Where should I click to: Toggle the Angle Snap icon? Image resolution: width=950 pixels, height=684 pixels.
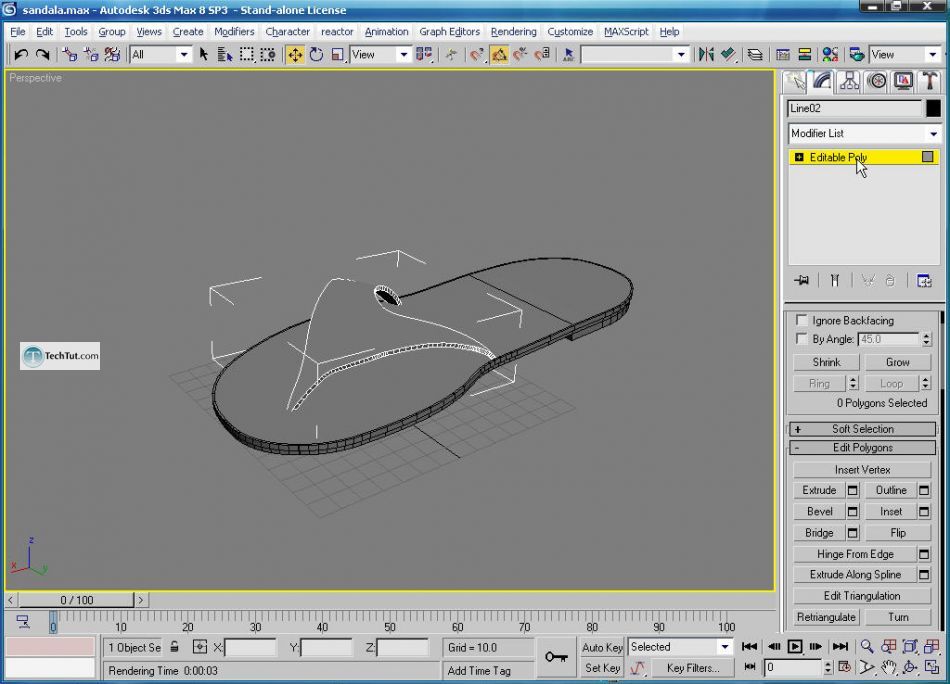pyautogui.click(x=499, y=55)
